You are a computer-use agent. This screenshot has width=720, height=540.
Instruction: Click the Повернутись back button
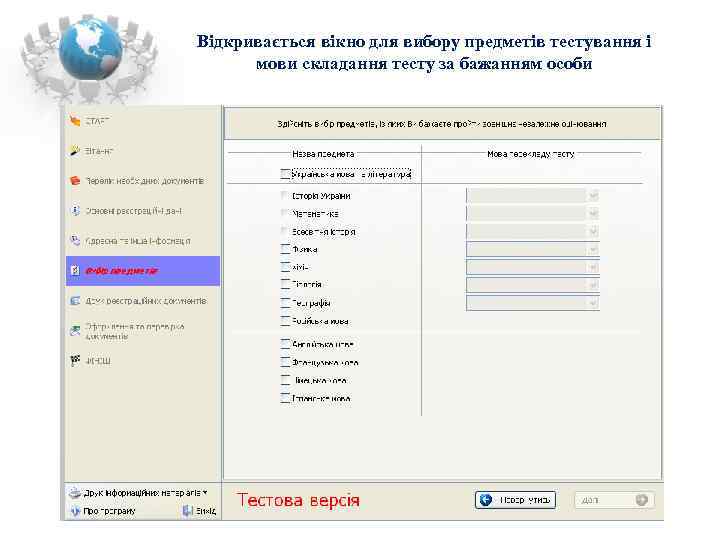click(515, 500)
